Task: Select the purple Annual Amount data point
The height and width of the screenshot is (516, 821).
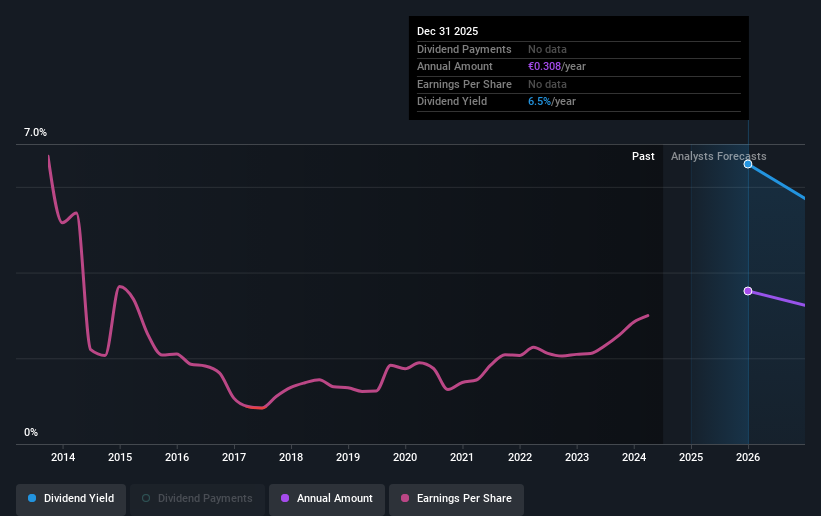Action: coord(748,291)
